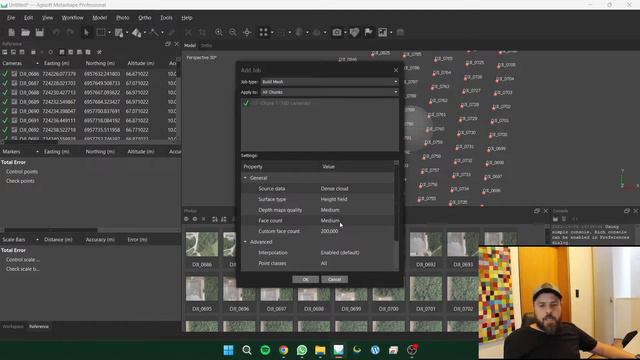Save the project with the floppy disk icon
The image size is (640, 360).
point(40,32)
